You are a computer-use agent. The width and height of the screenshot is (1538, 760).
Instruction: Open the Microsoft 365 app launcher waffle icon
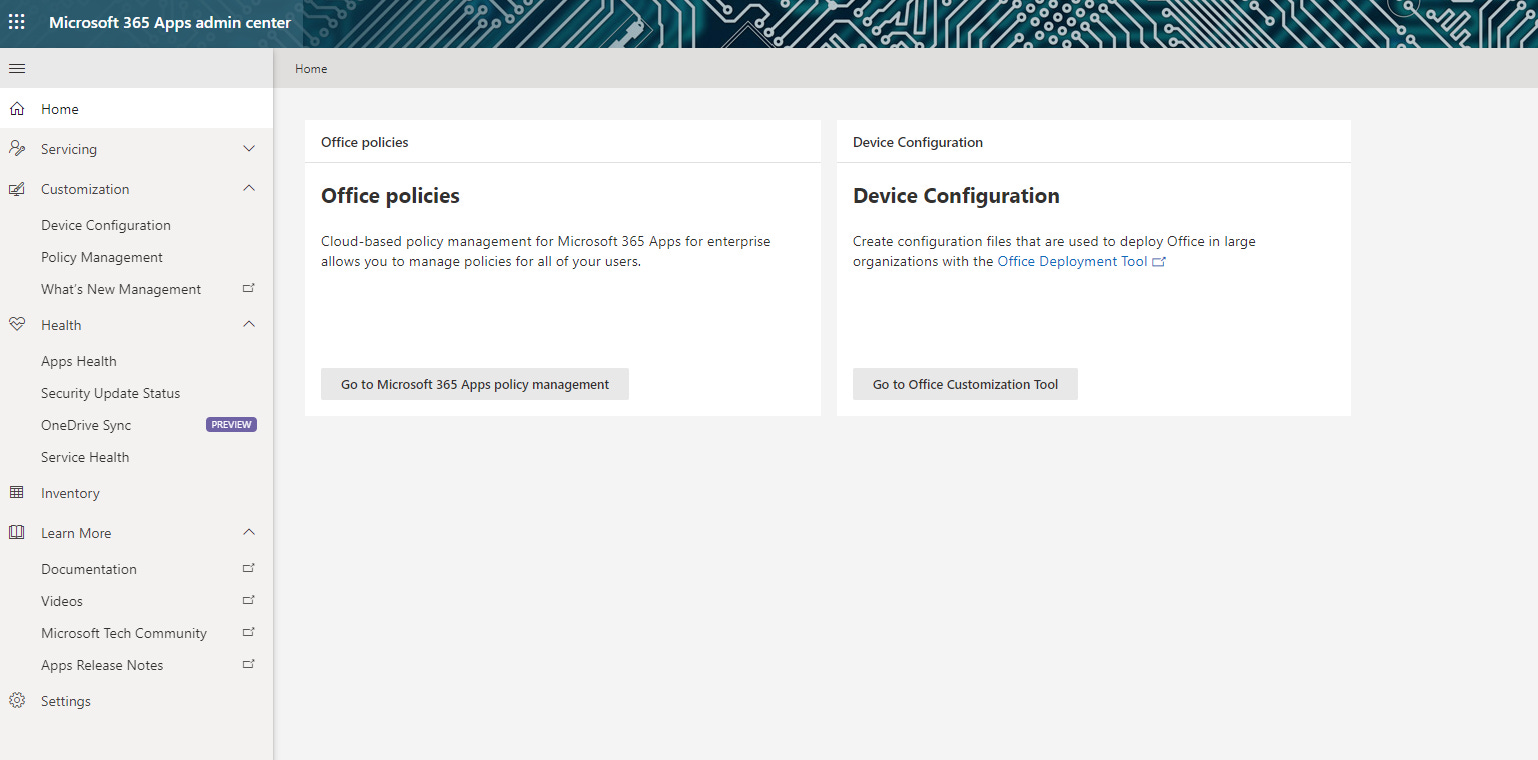[x=16, y=21]
